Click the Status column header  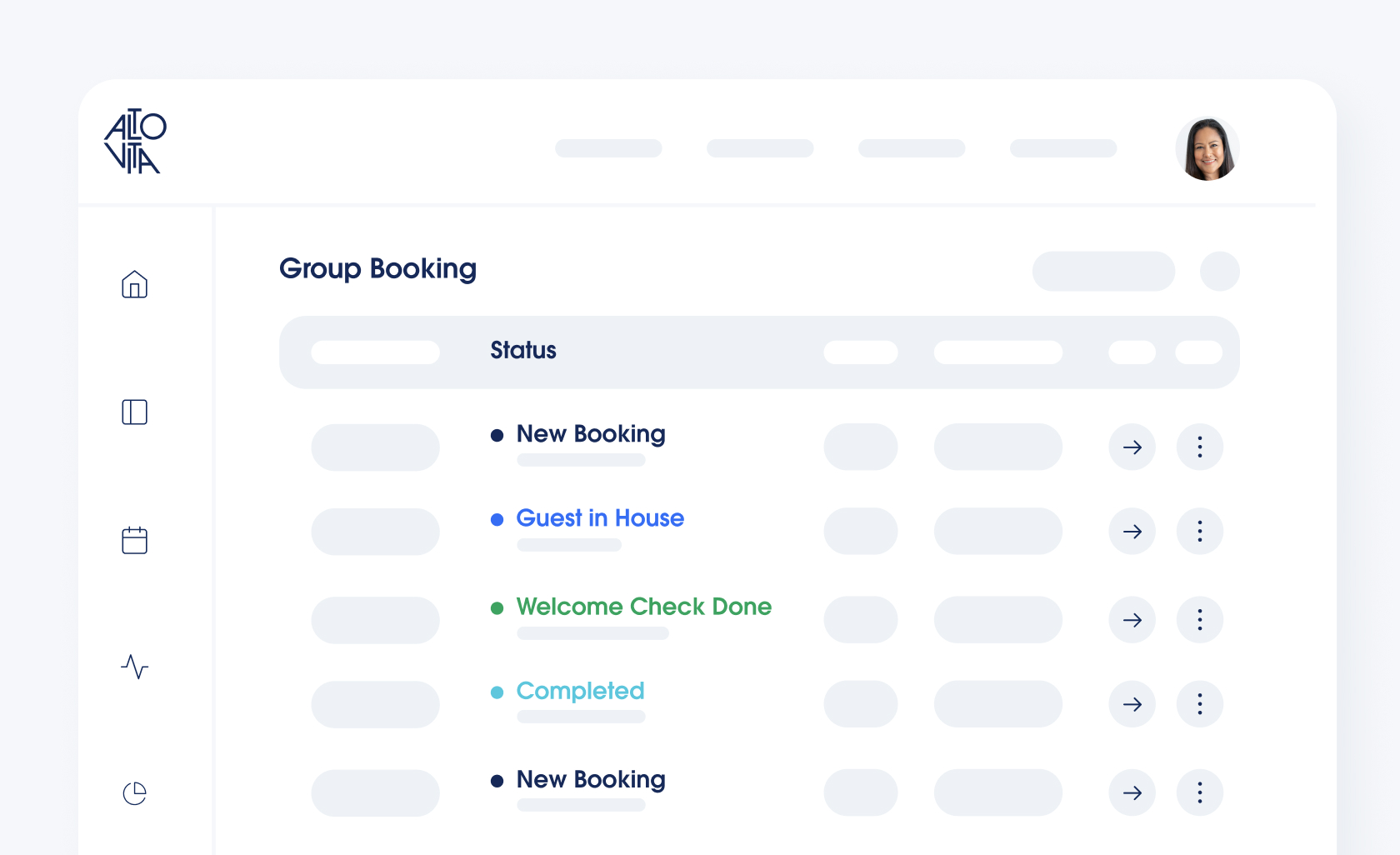click(x=522, y=351)
